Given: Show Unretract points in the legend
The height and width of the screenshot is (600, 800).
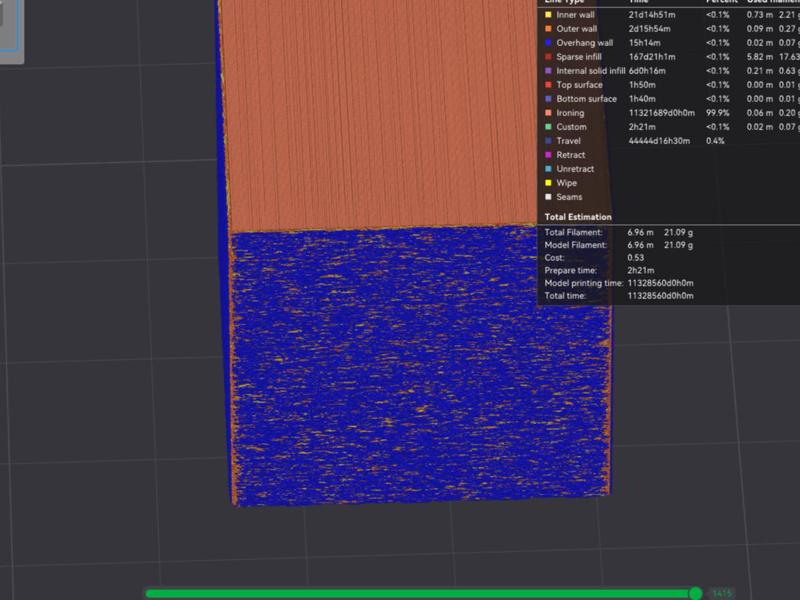Looking at the screenshot, I should [576, 169].
